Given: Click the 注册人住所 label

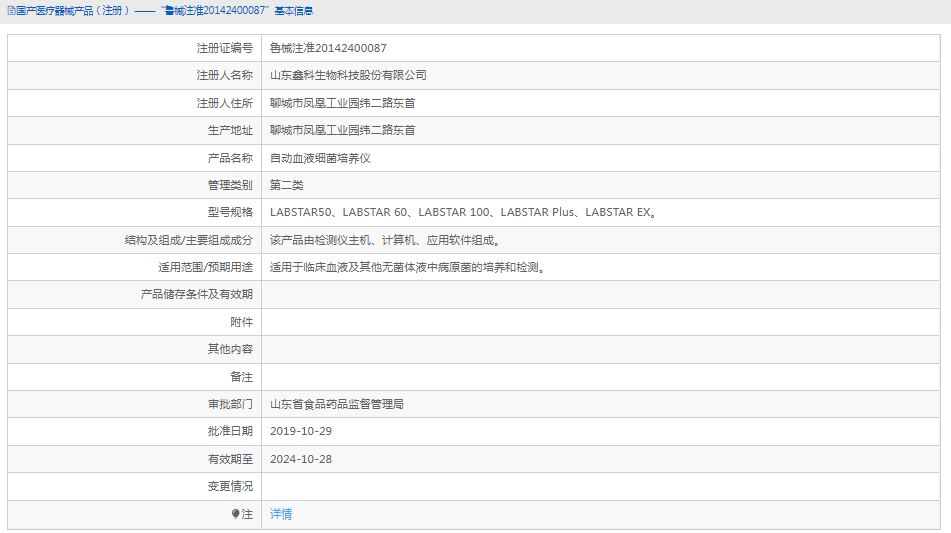Looking at the screenshot, I should point(224,103).
